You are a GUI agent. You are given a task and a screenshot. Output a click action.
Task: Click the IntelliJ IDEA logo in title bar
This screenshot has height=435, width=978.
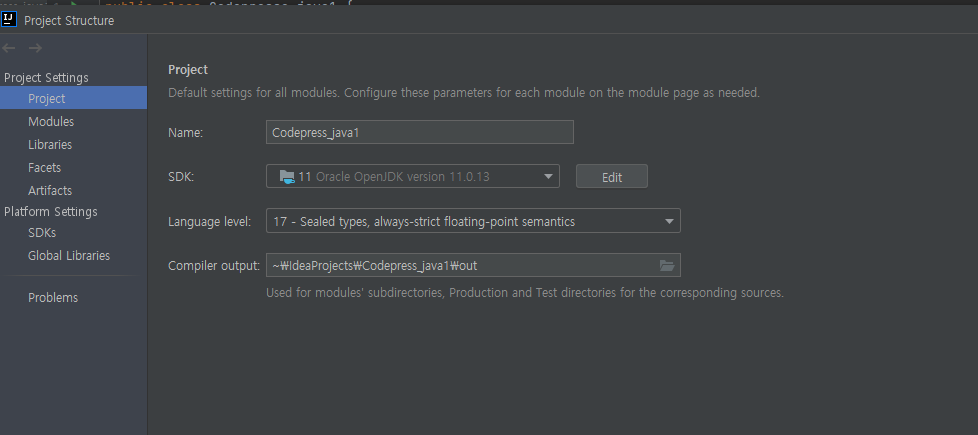click(9, 20)
